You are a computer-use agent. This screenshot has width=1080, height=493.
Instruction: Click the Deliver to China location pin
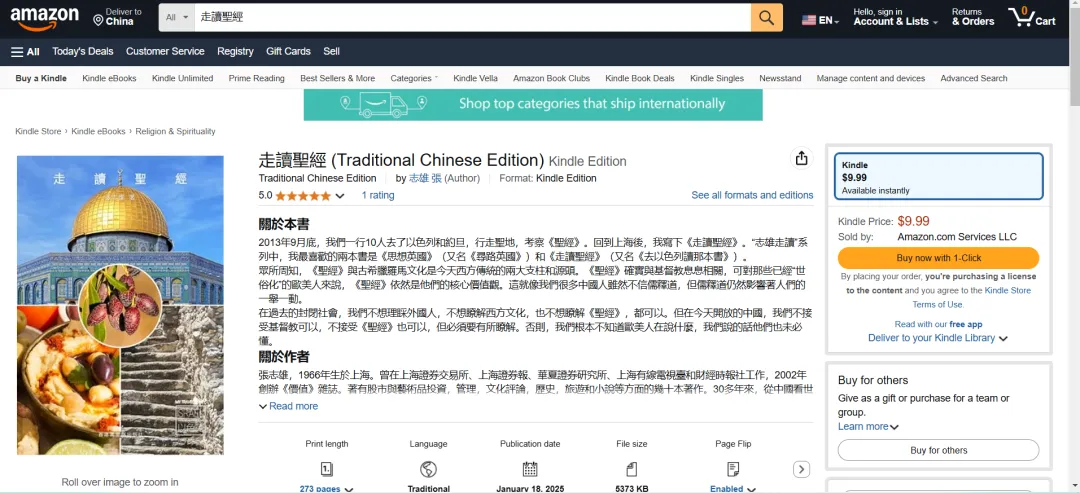coord(98,21)
